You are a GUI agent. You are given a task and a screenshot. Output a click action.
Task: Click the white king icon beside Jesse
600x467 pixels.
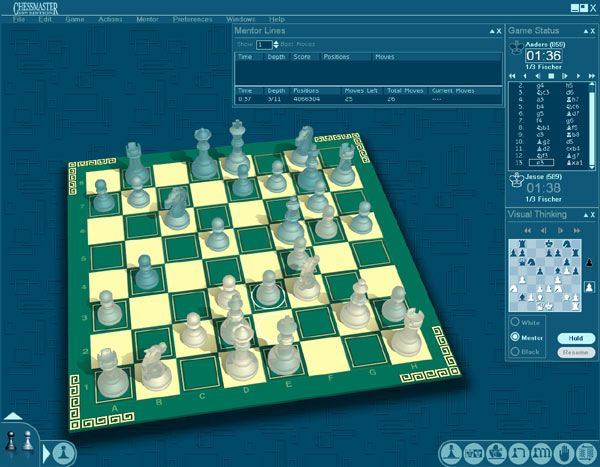pos(516,180)
